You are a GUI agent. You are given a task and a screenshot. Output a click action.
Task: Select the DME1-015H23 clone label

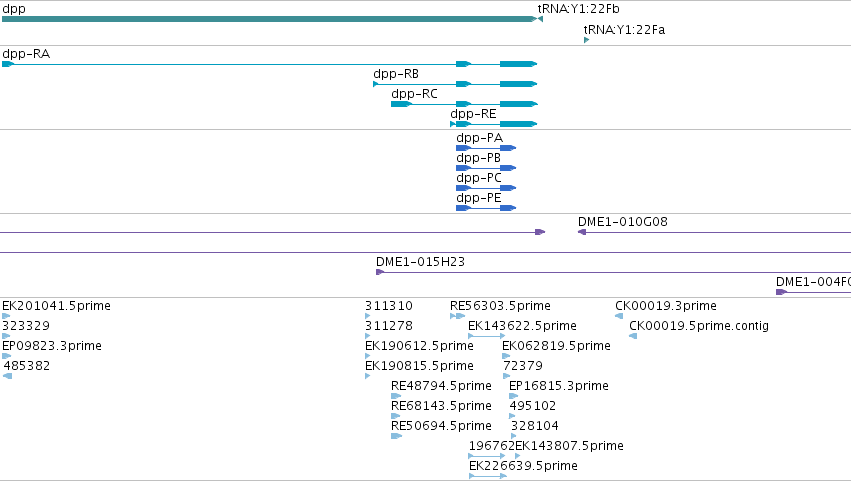[x=420, y=262]
